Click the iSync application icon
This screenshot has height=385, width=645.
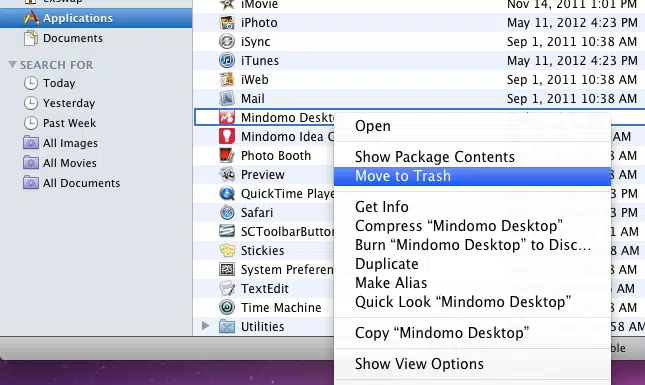point(227,42)
